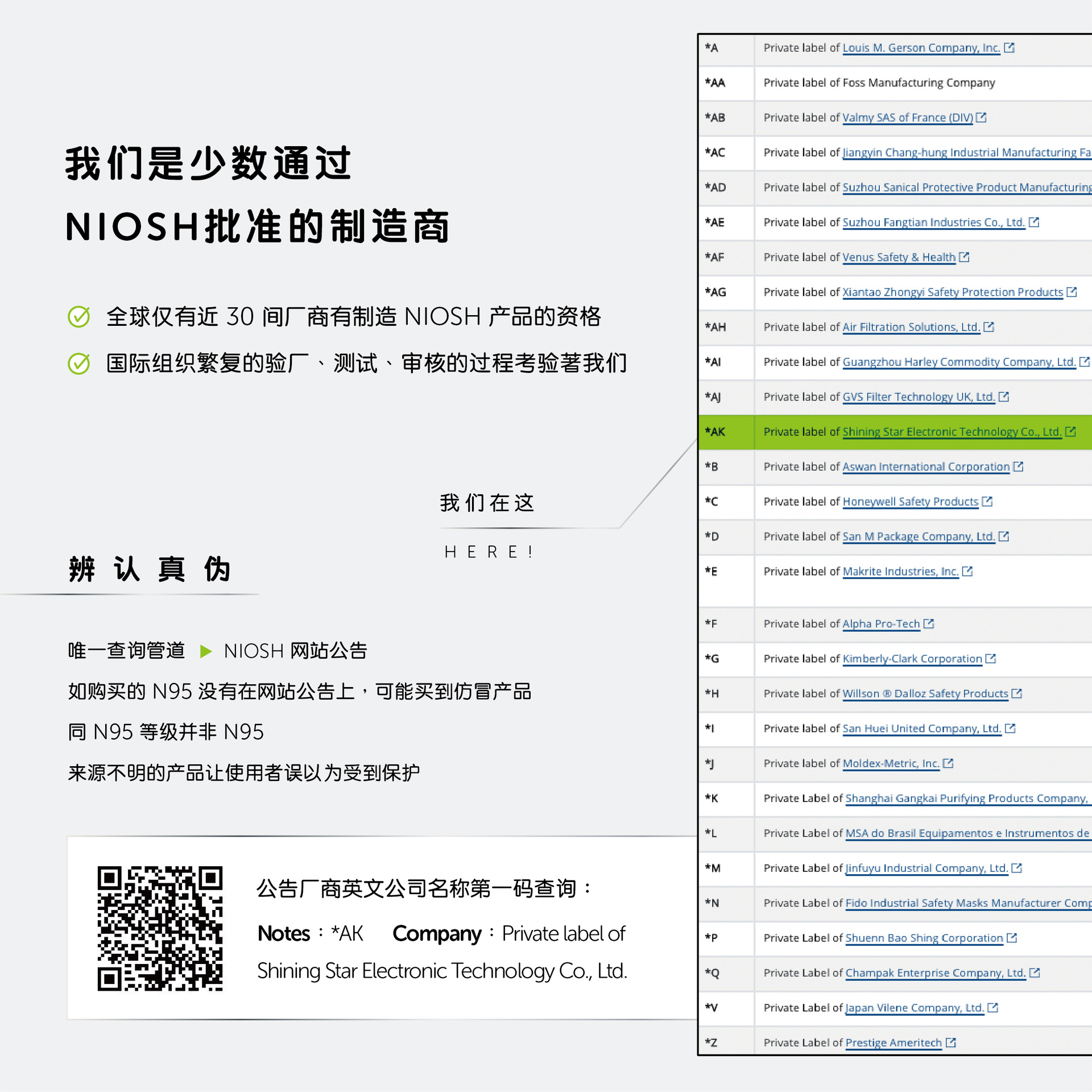Click external link icon beside Alpha Pro-Tech
This screenshot has width=1092, height=1092.
coord(928,624)
